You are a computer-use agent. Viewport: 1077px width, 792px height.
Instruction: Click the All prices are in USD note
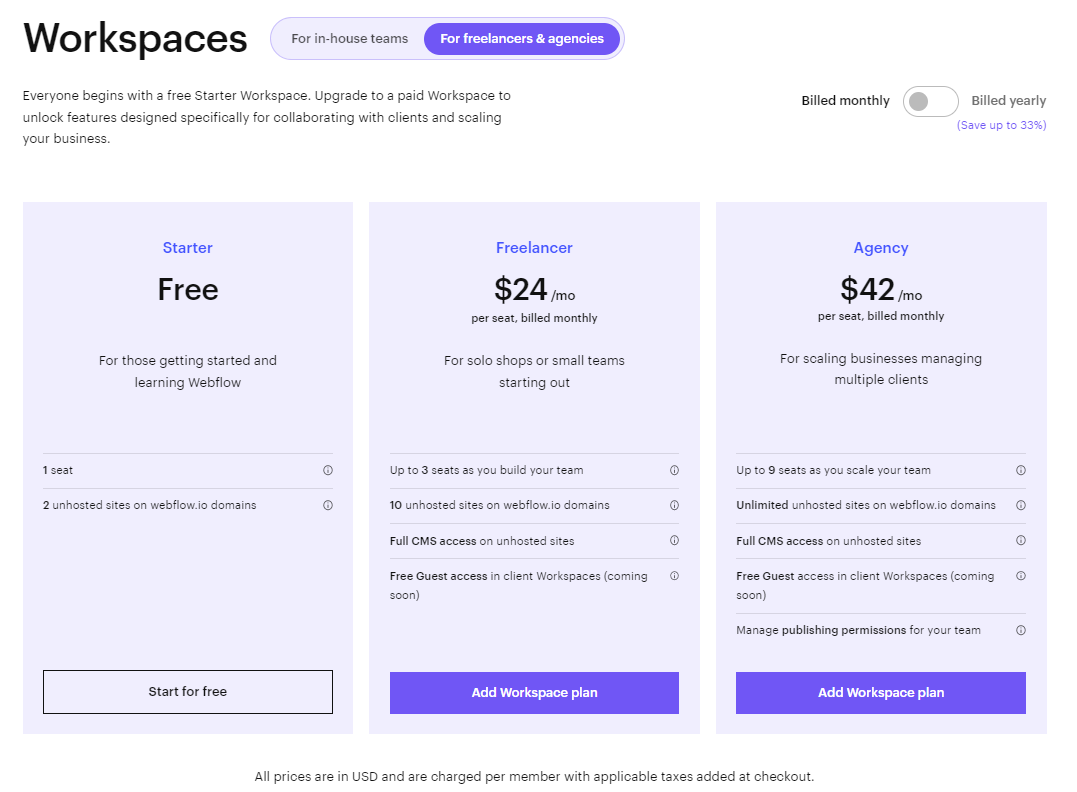534,777
